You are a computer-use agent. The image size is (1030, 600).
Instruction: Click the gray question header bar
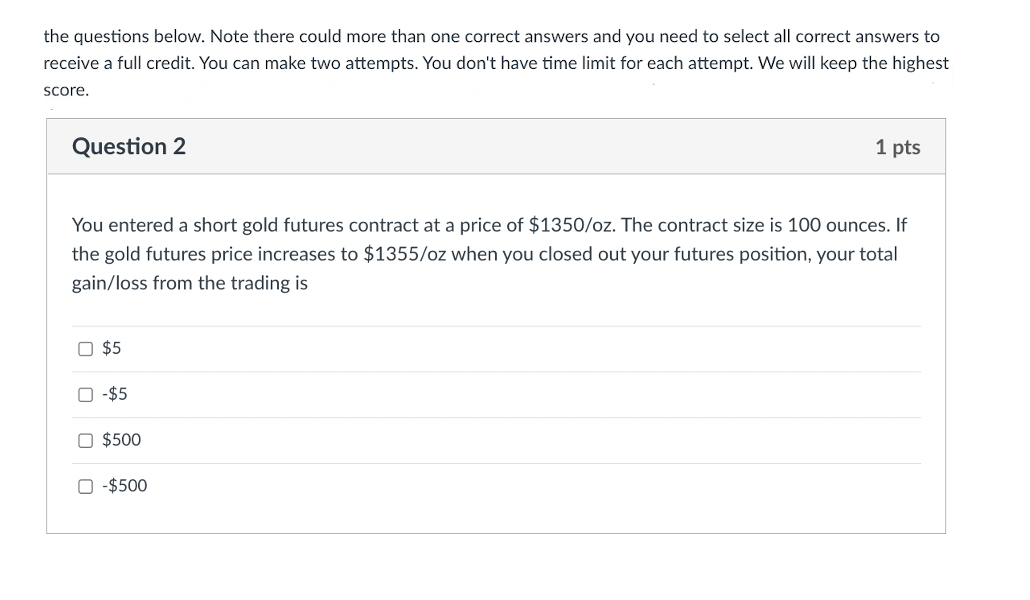tap(500, 147)
